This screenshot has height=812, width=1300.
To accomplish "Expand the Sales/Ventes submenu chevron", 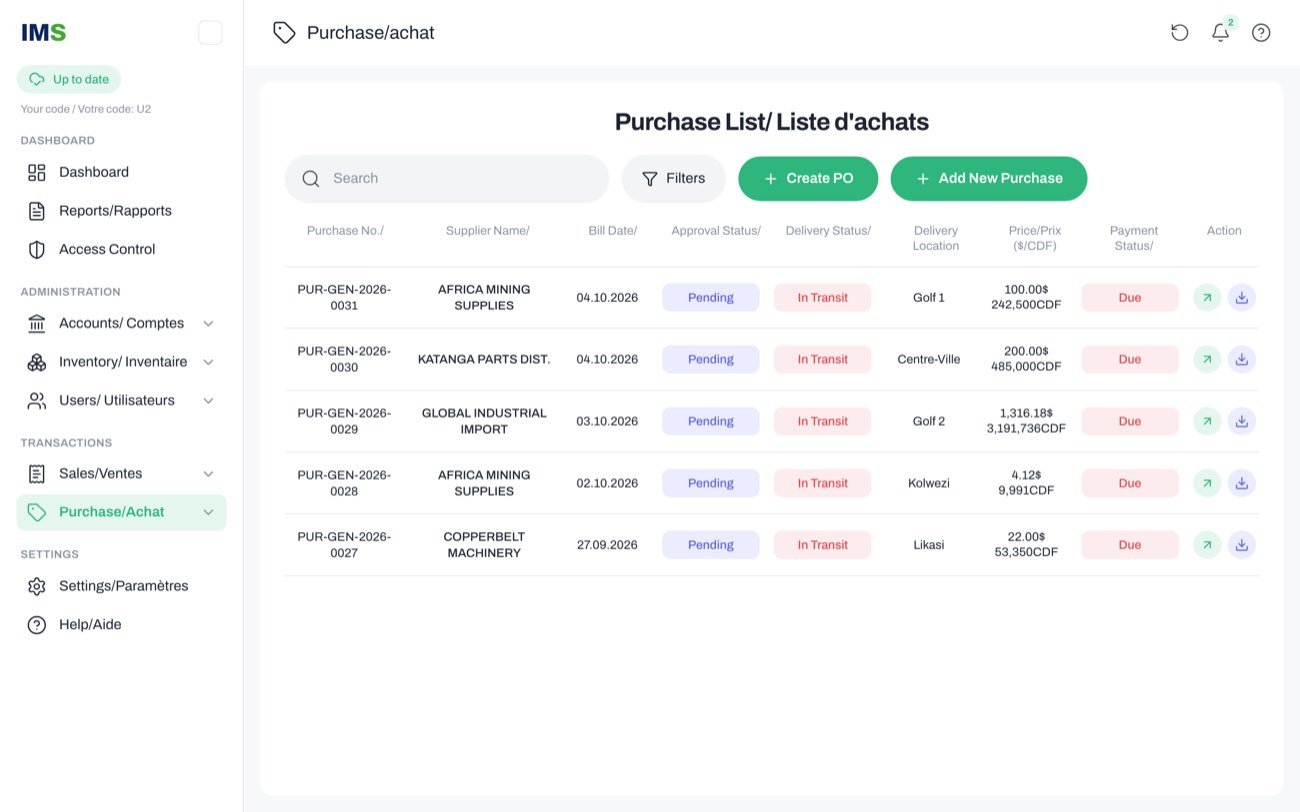I will point(208,474).
